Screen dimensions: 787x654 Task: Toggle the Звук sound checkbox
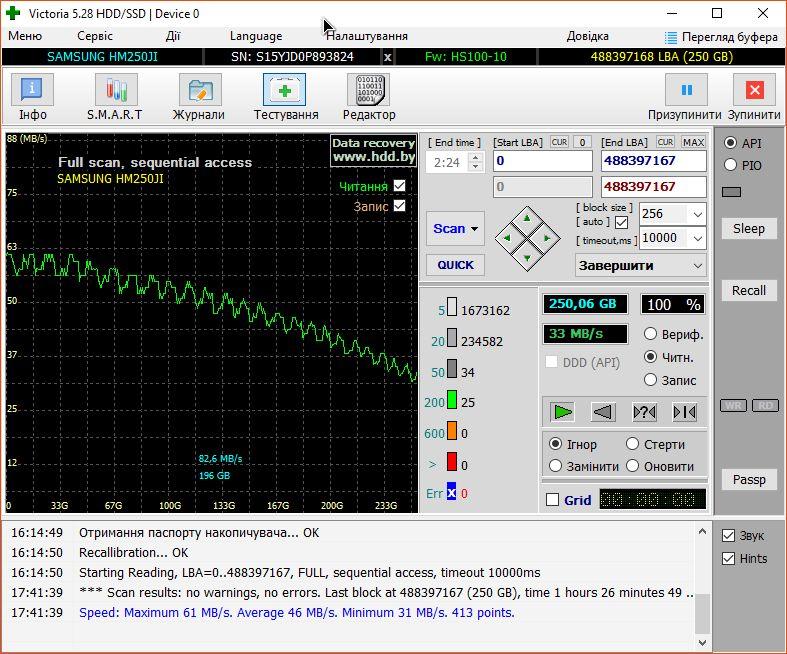728,536
